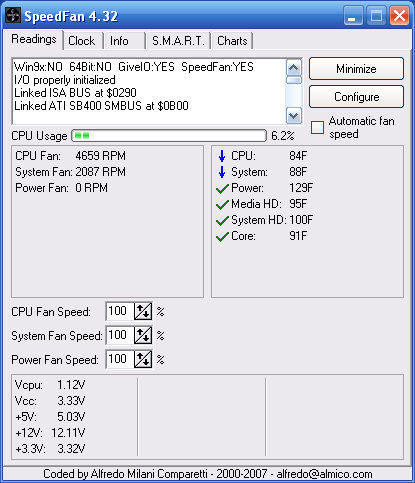Click the Vcc 3.33V voltage reading
The image size is (415, 483).
coord(50,401)
